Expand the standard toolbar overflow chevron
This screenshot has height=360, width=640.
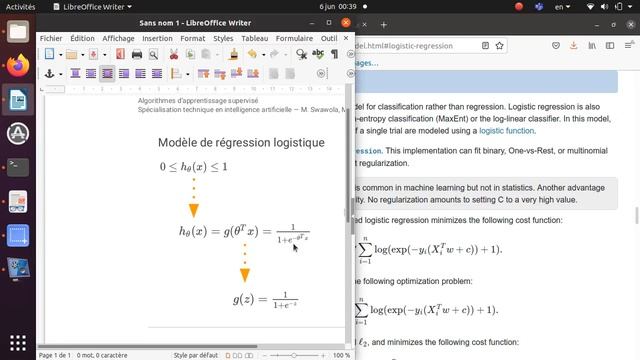point(350,54)
